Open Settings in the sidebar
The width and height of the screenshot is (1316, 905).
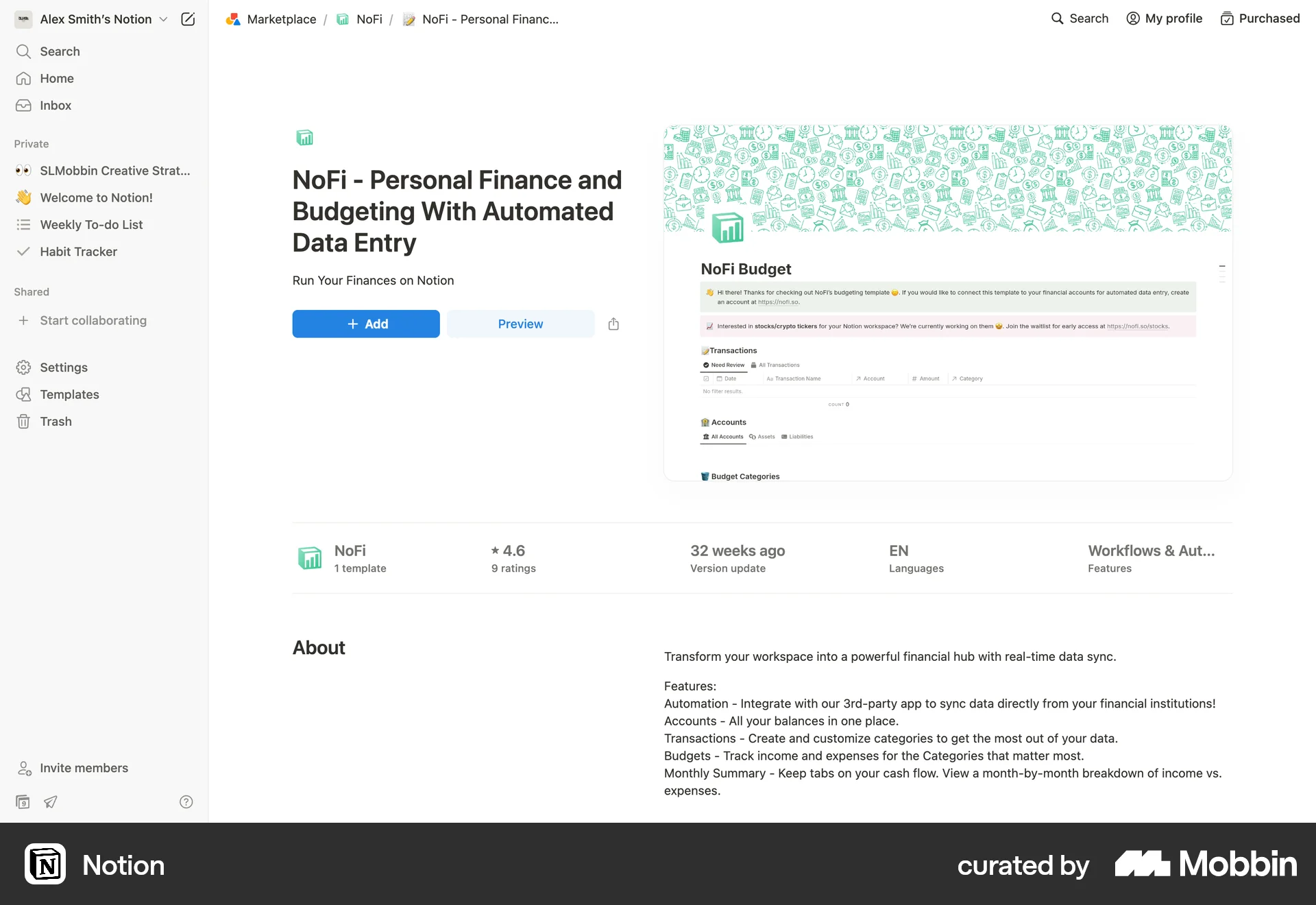pyautogui.click(x=63, y=367)
